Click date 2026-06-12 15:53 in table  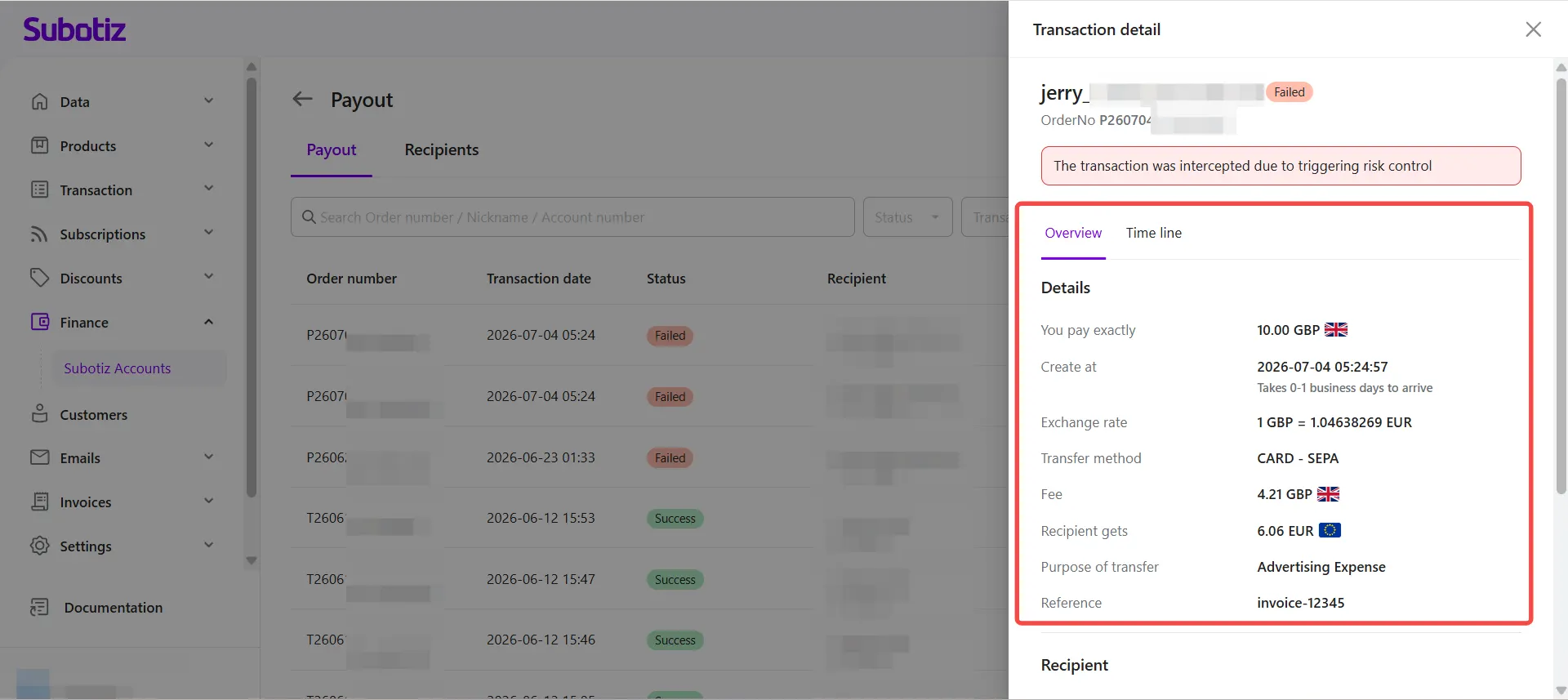pos(541,518)
